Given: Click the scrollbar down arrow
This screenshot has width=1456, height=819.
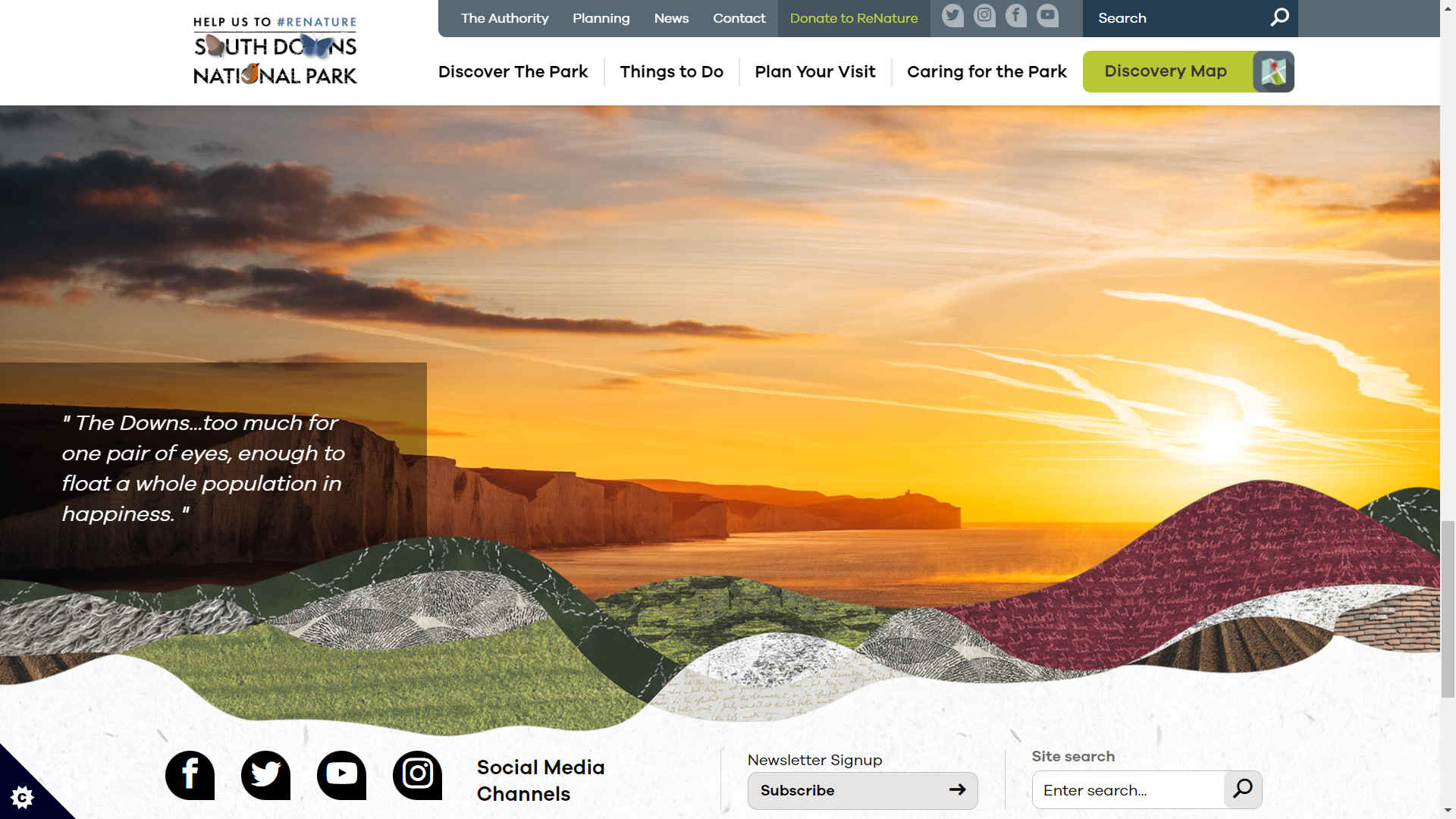Looking at the screenshot, I should coord(1448,811).
